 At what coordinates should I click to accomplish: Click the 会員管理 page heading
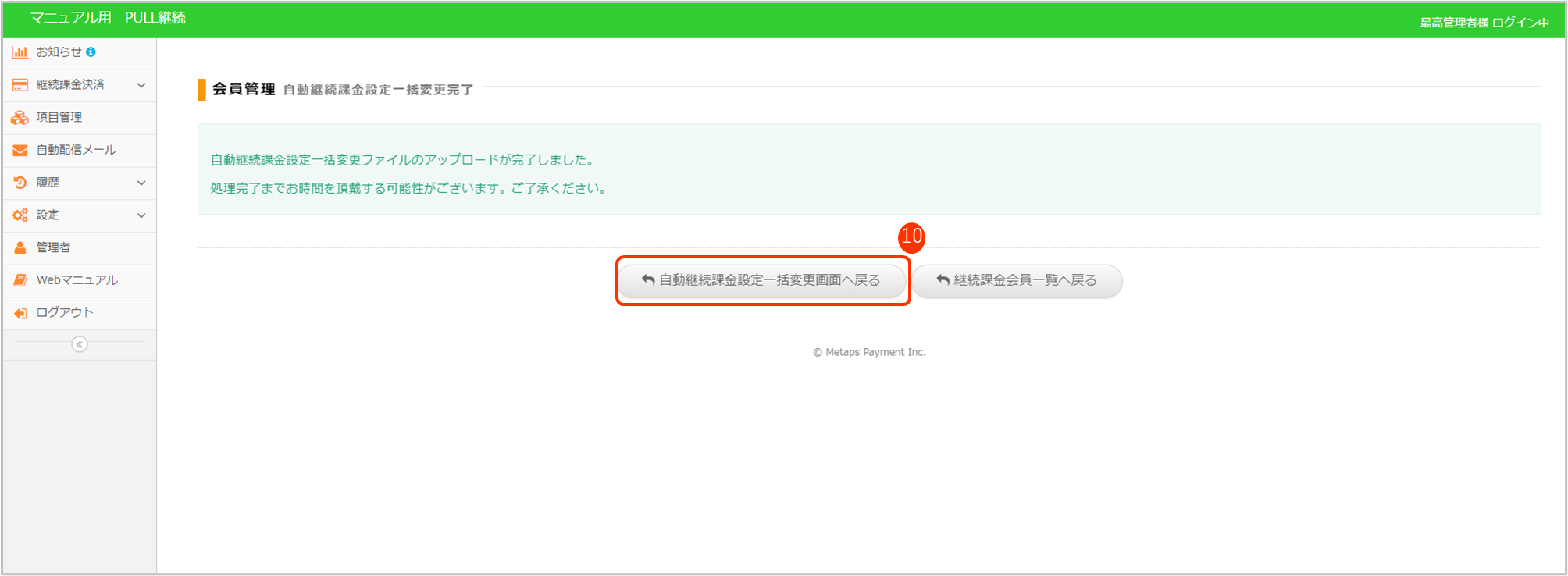click(x=244, y=89)
